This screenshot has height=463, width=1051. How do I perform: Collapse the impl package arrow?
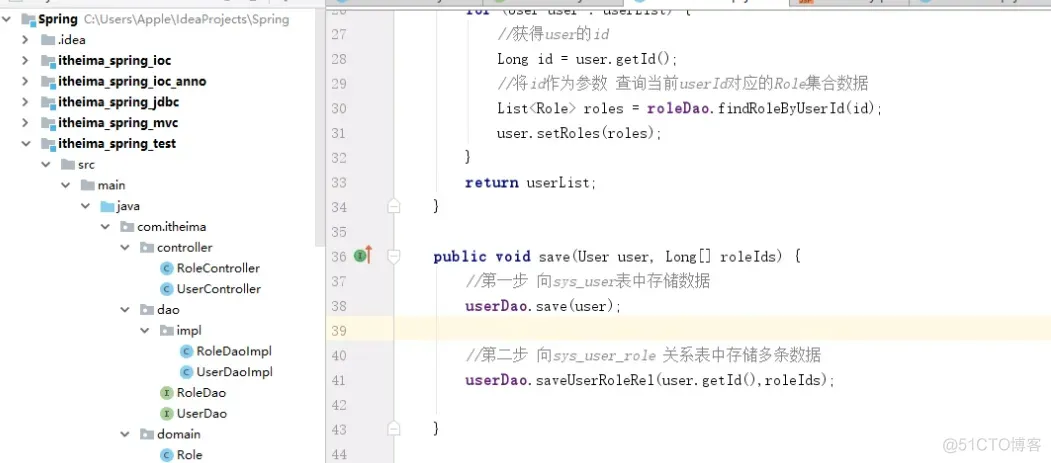145,330
